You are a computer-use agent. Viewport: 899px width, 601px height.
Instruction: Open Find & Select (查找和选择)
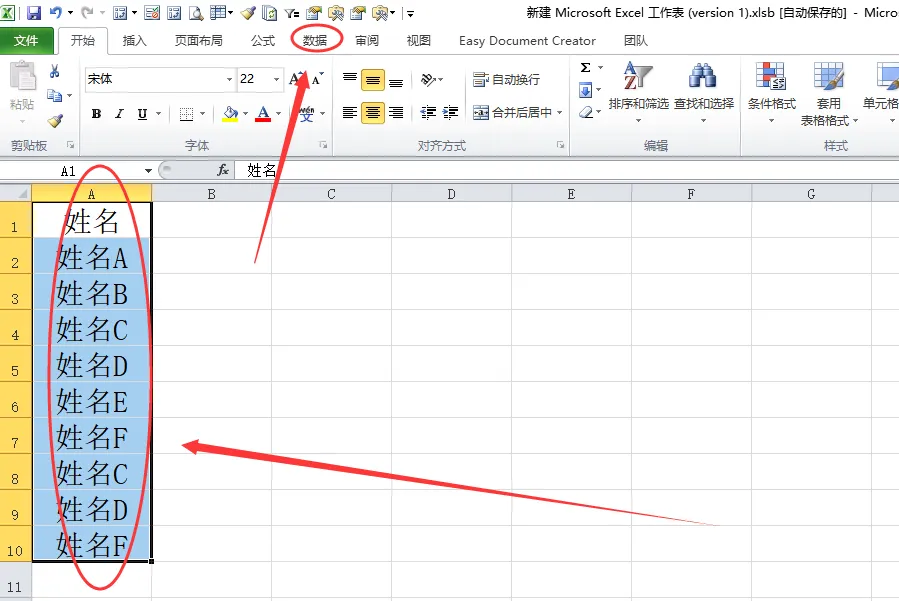pyautogui.click(x=703, y=92)
